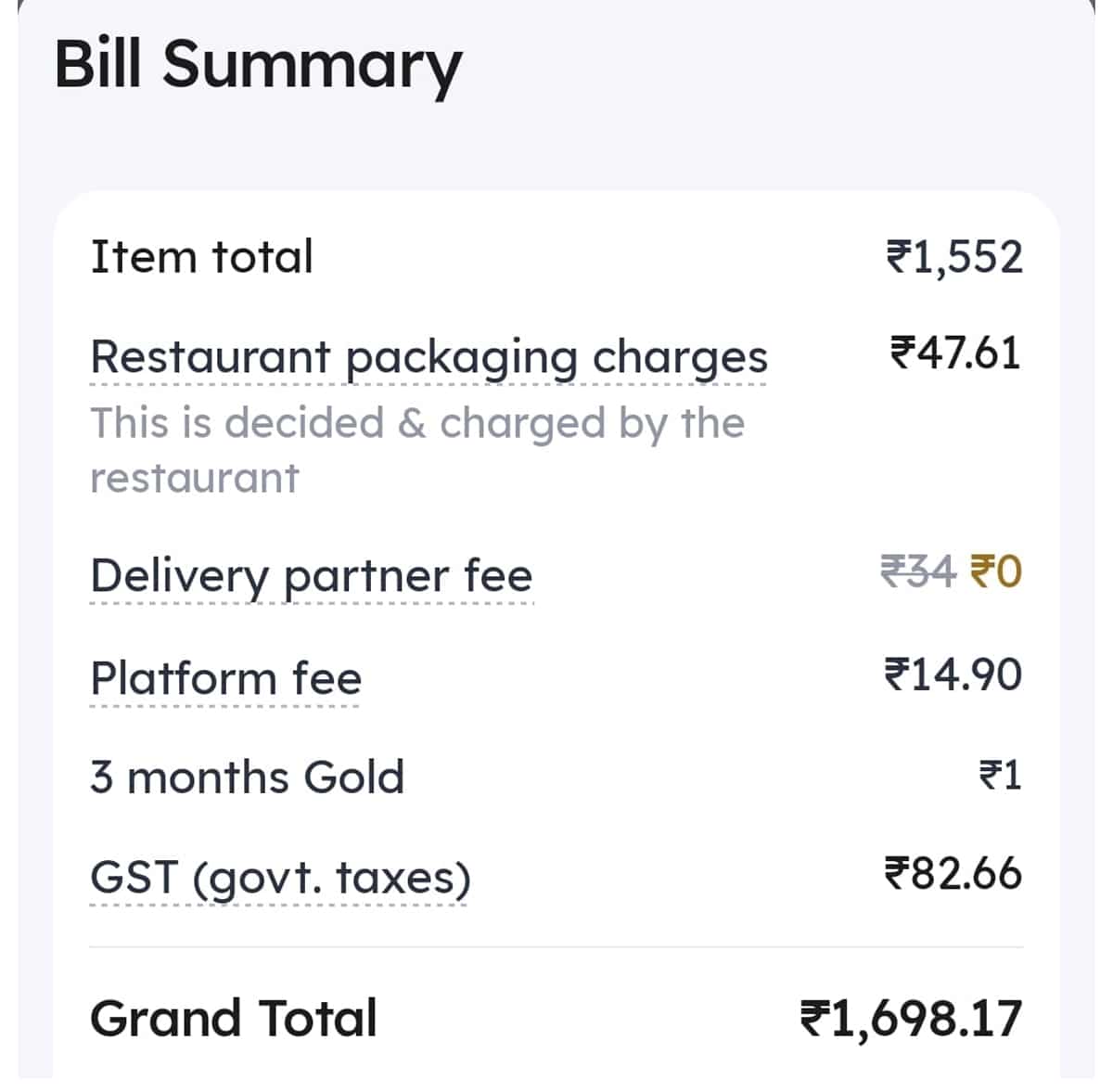1113x1092 pixels.
Task: Click the ₹82.66 GST amount
Action: [952, 873]
